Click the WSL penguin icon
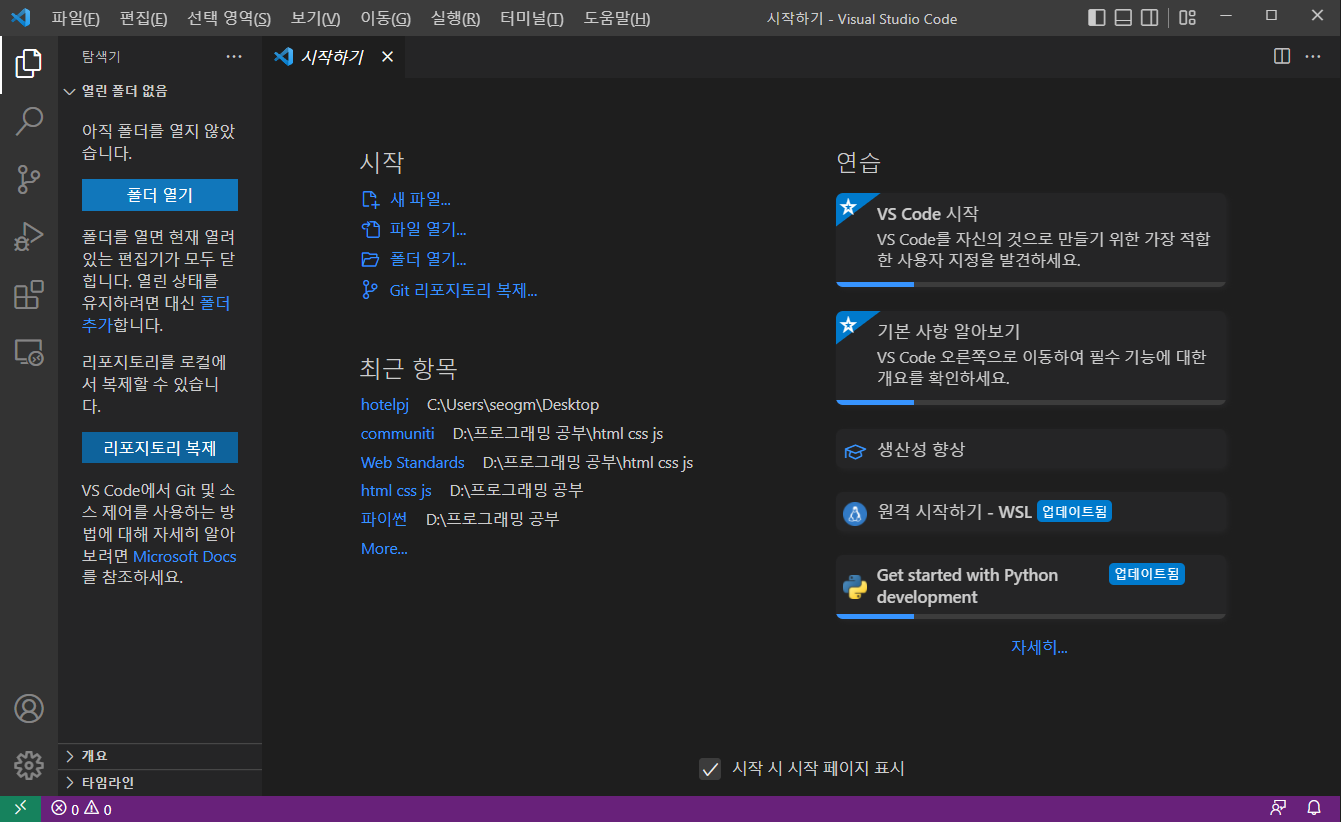Viewport: 1341px width, 822px height. point(854,513)
